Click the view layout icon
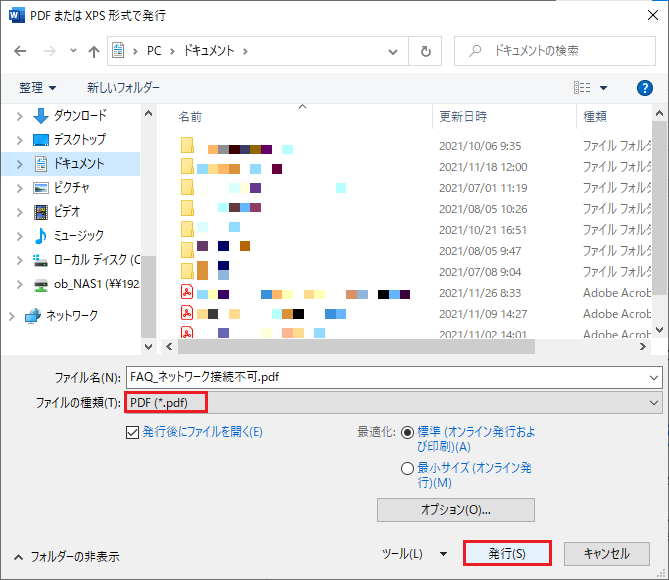This screenshot has width=669, height=580. pyautogui.click(x=583, y=88)
